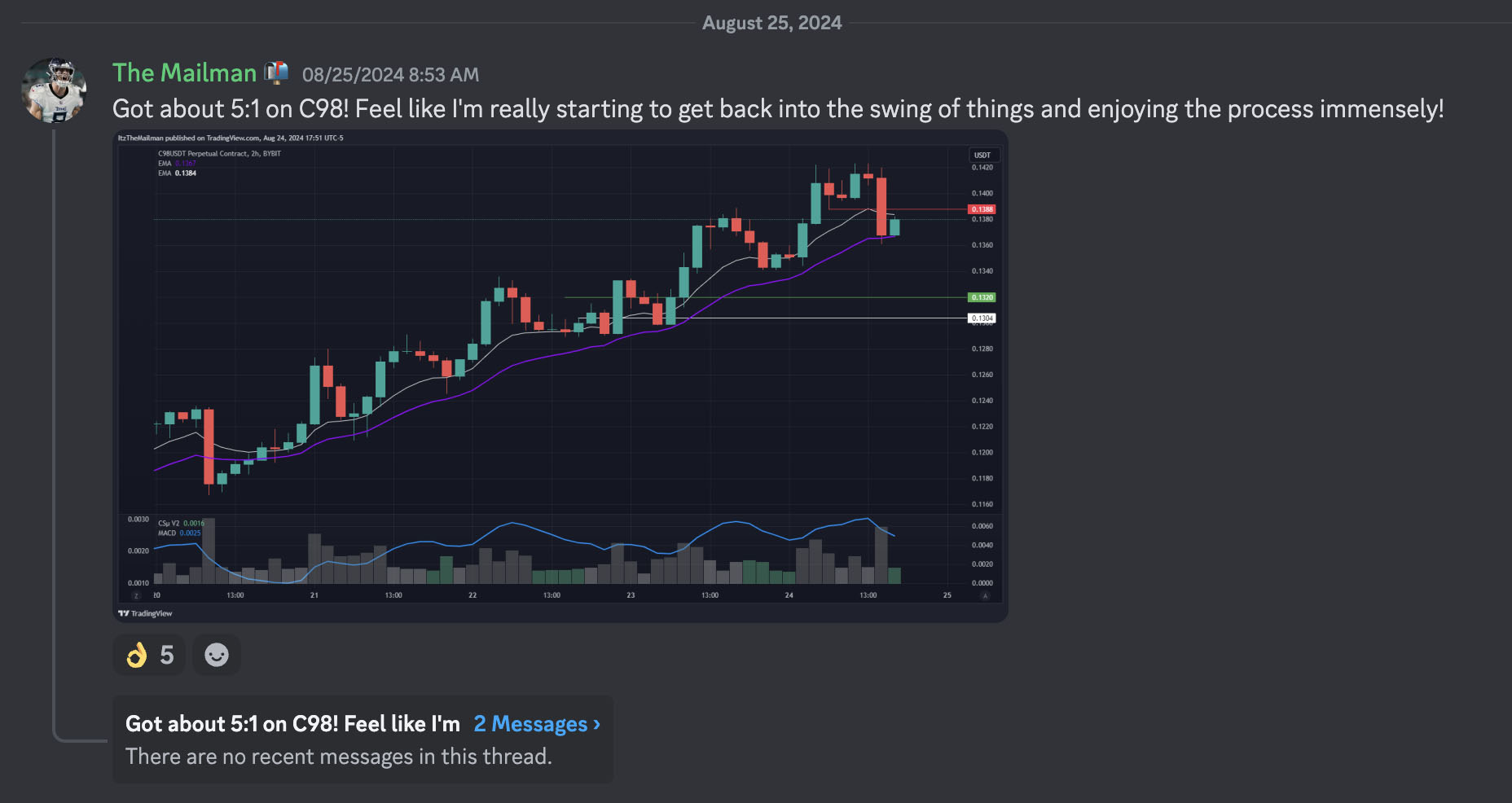Click the August 25, 2024 date divider
This screenshot has height=803, width=1512.
coord(771,23)
